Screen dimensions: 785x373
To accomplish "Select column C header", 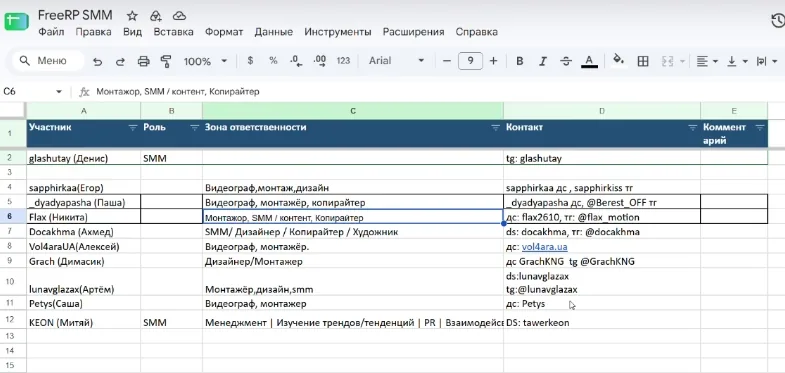I will [353, 111].
